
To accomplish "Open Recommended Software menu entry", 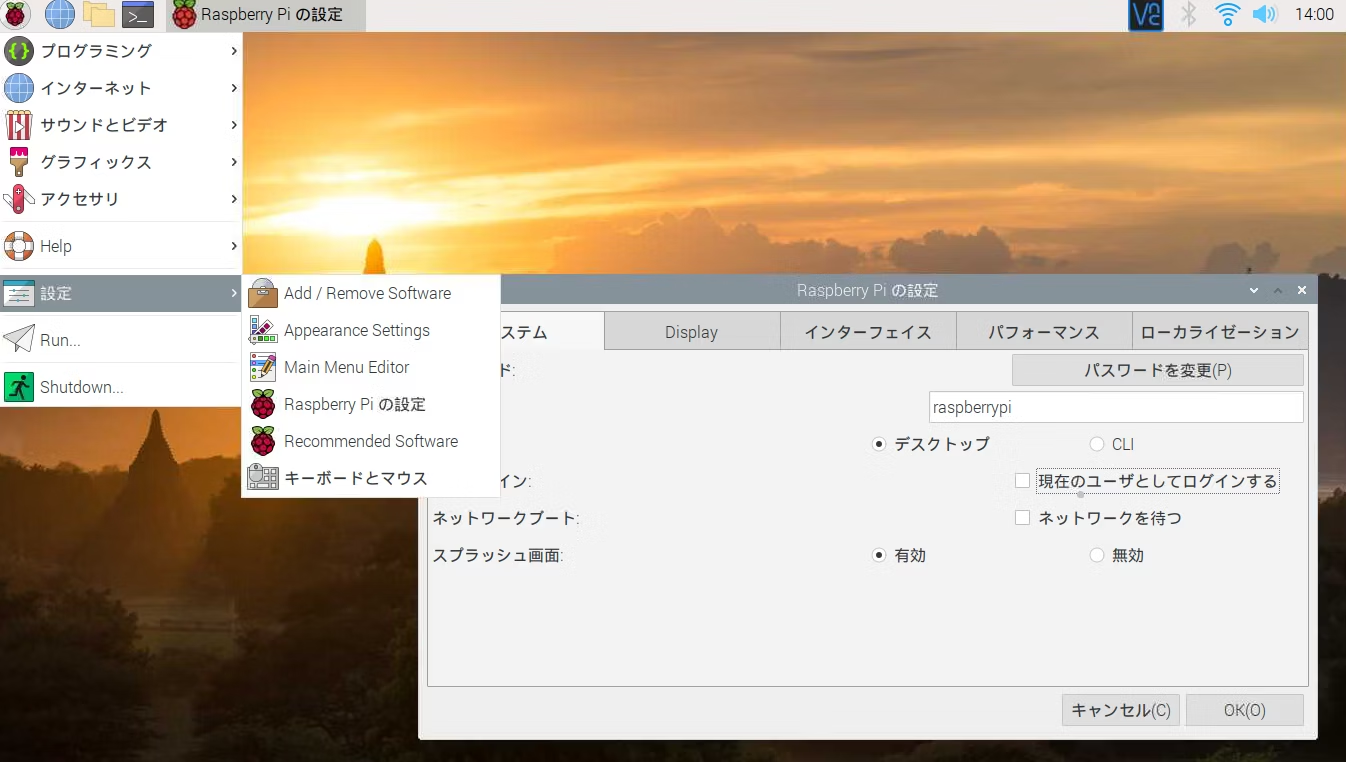I will click(371, 441).
